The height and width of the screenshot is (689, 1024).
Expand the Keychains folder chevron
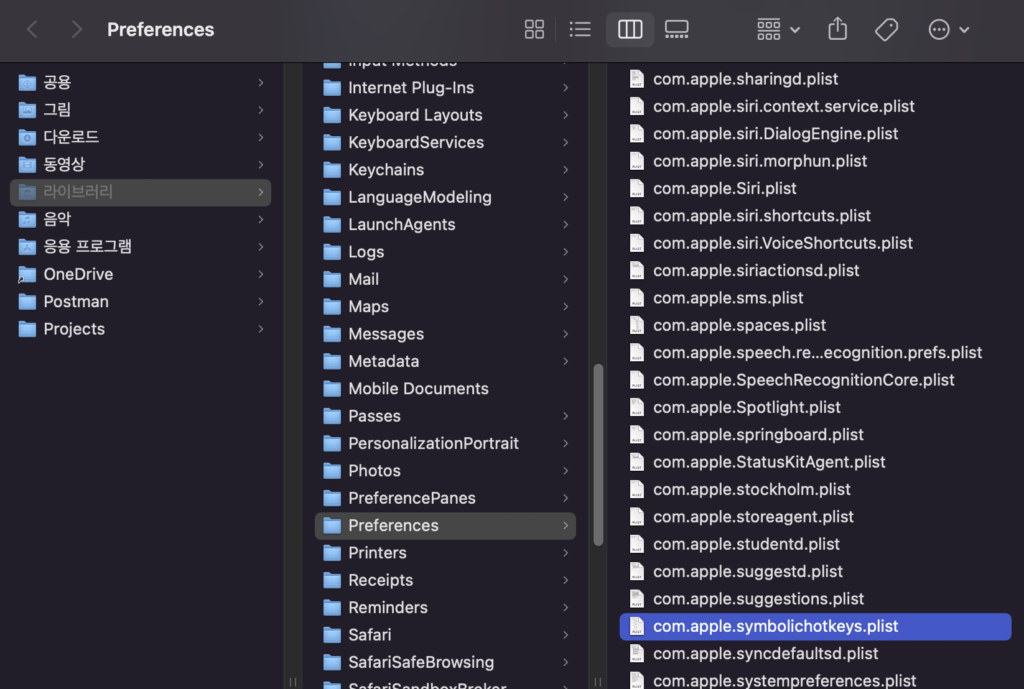click(x=566, y=170)
